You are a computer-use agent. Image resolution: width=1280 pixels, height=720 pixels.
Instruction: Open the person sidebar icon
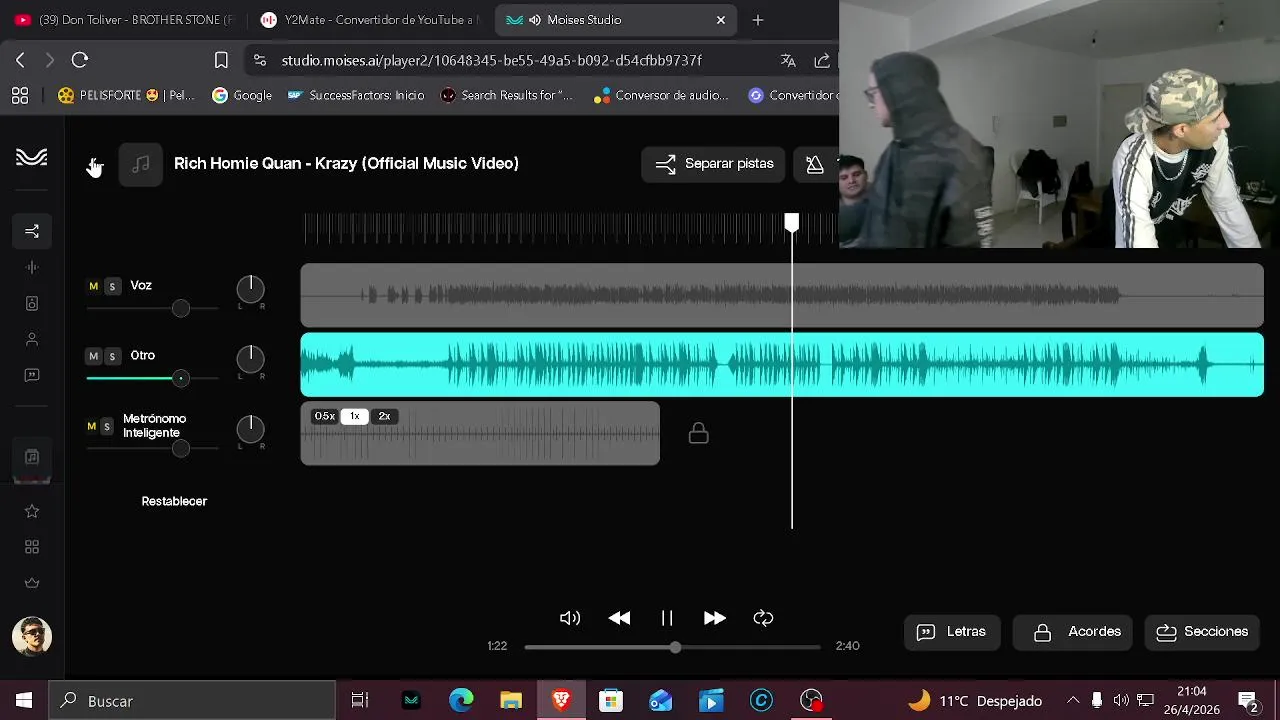(x=32, y=339)
